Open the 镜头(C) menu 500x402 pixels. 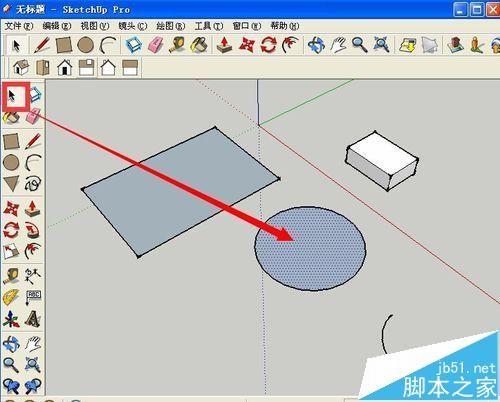pos(133,26)
